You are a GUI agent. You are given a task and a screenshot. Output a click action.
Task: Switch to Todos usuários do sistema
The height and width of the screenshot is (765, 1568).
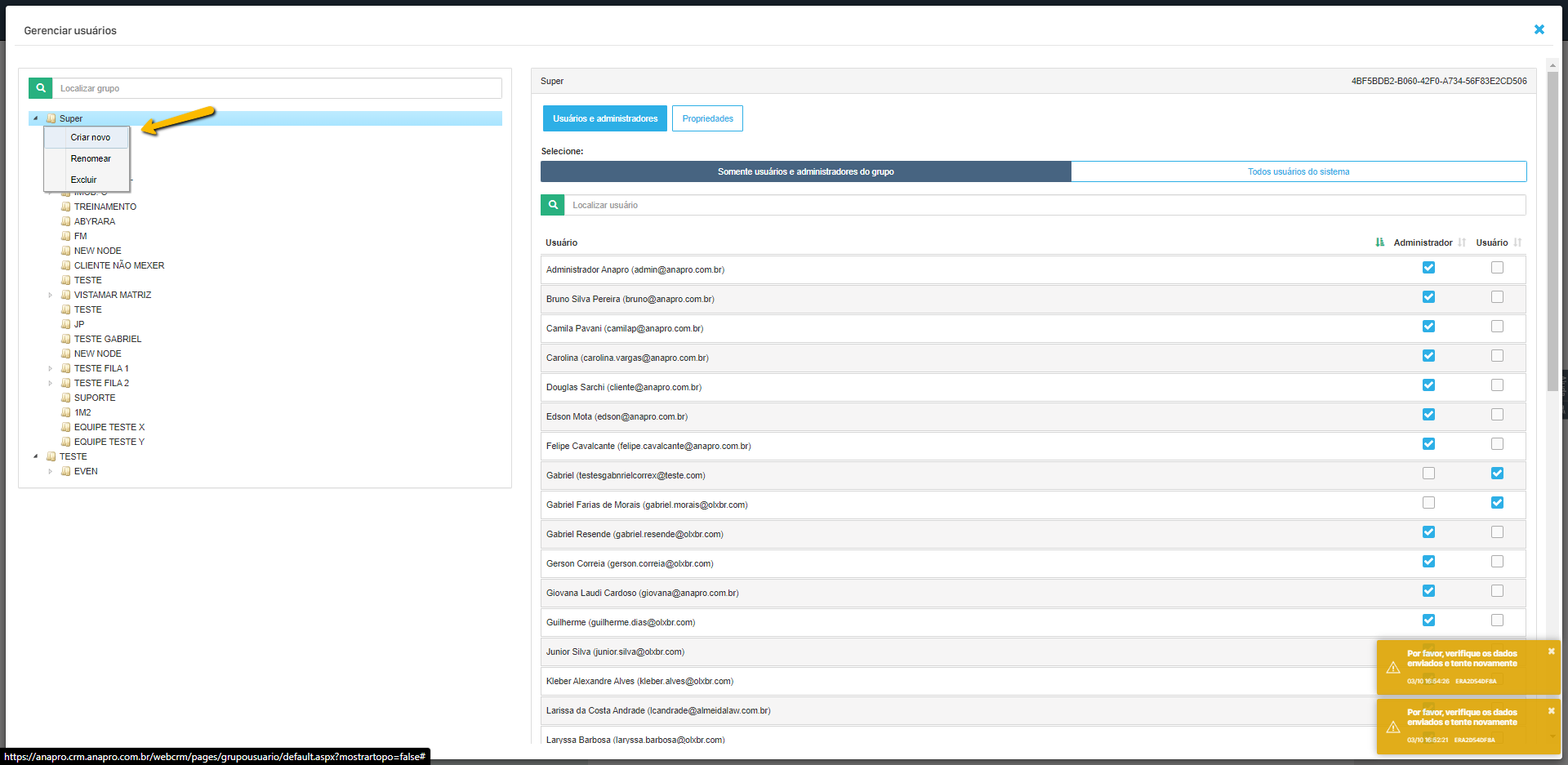1298,171
